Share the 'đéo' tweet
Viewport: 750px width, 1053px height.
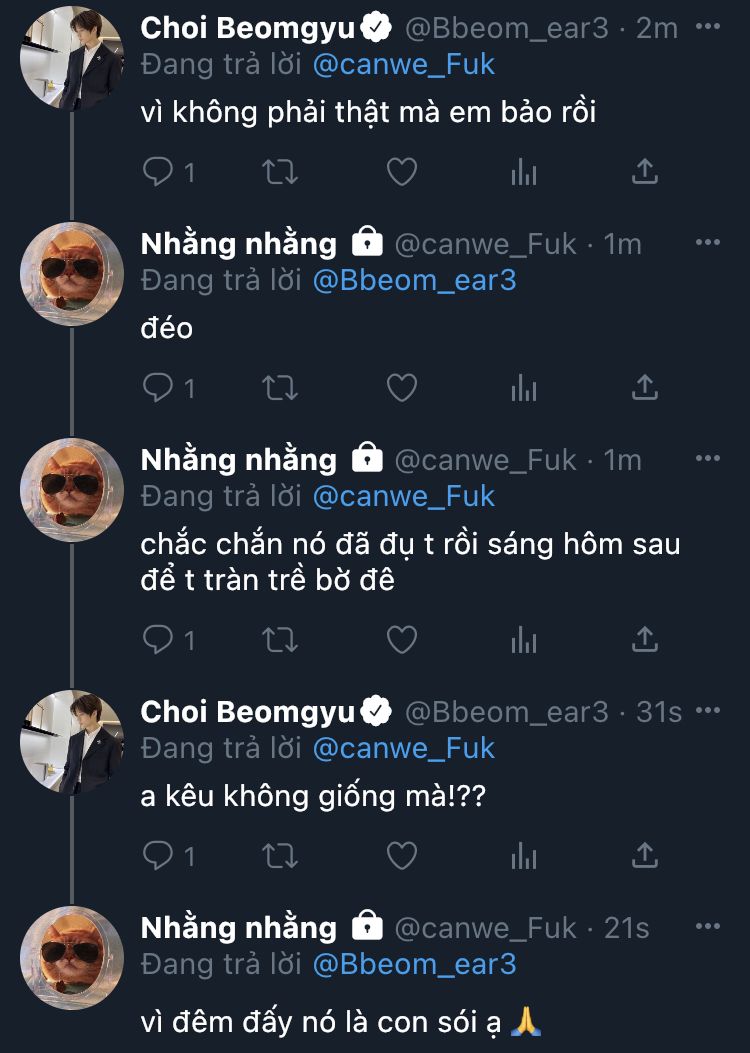[645, 388]
